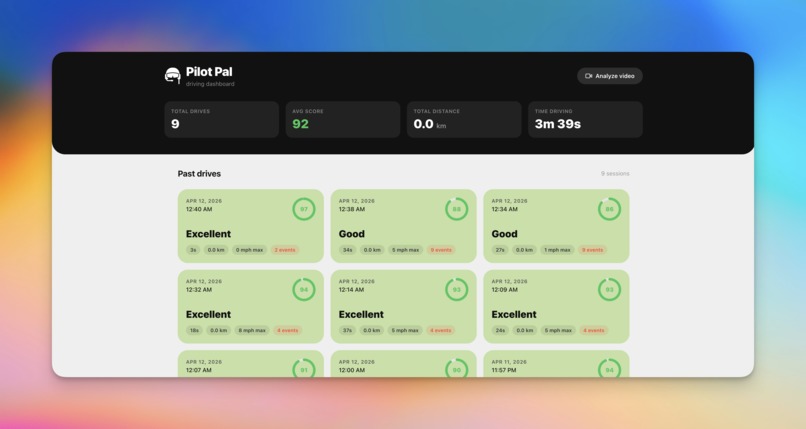Click '0.0 km' chip on 12:32 AM drive

click(x=218, y=330)
